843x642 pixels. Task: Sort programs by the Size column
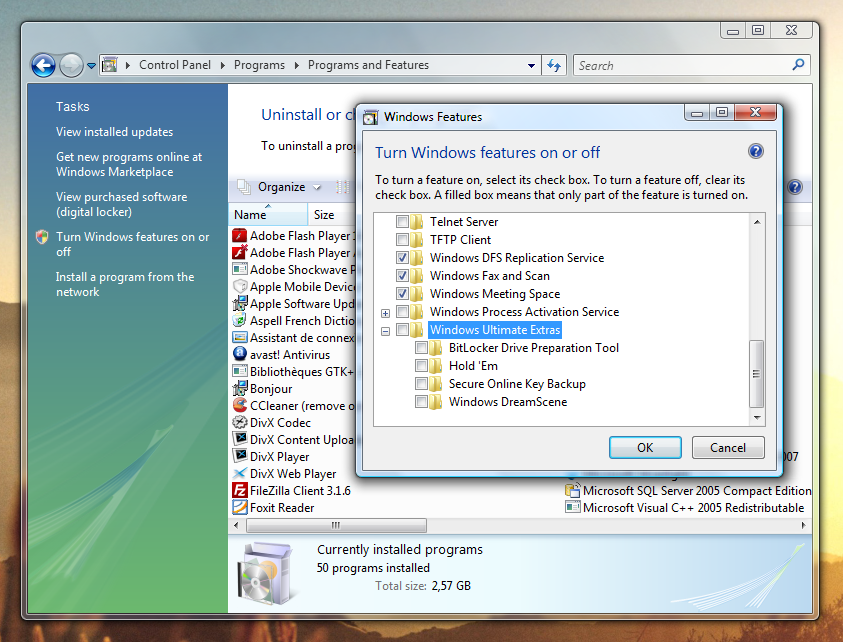tap(331, 215)
